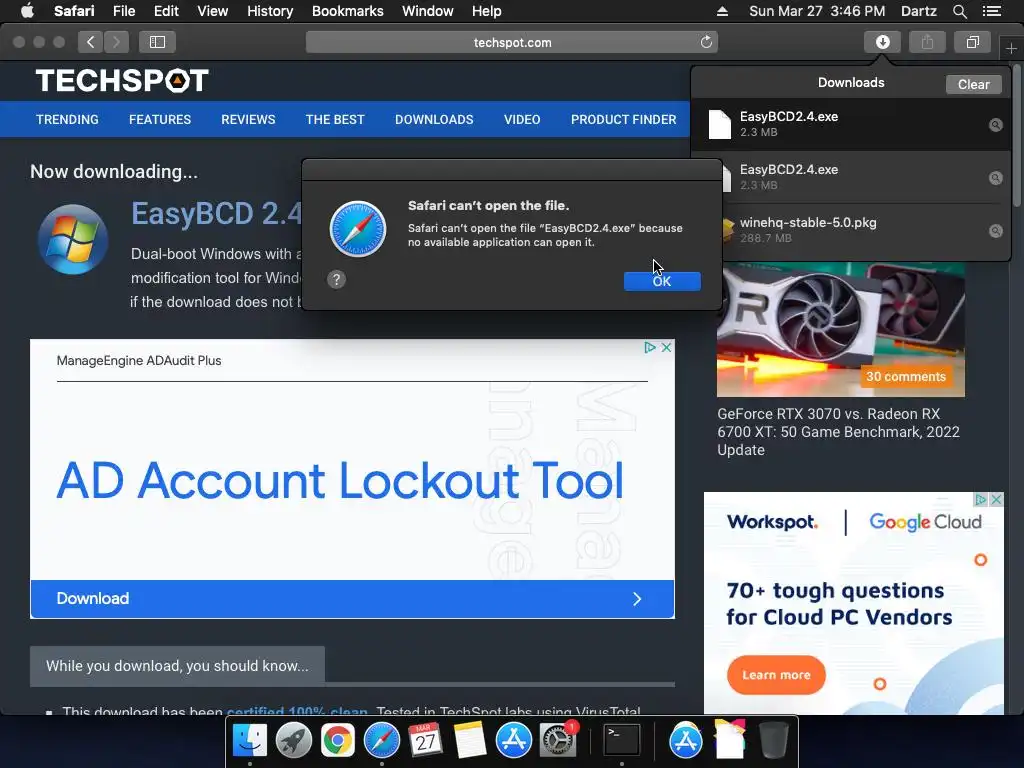Open the View menu

(x=213, y=11)
